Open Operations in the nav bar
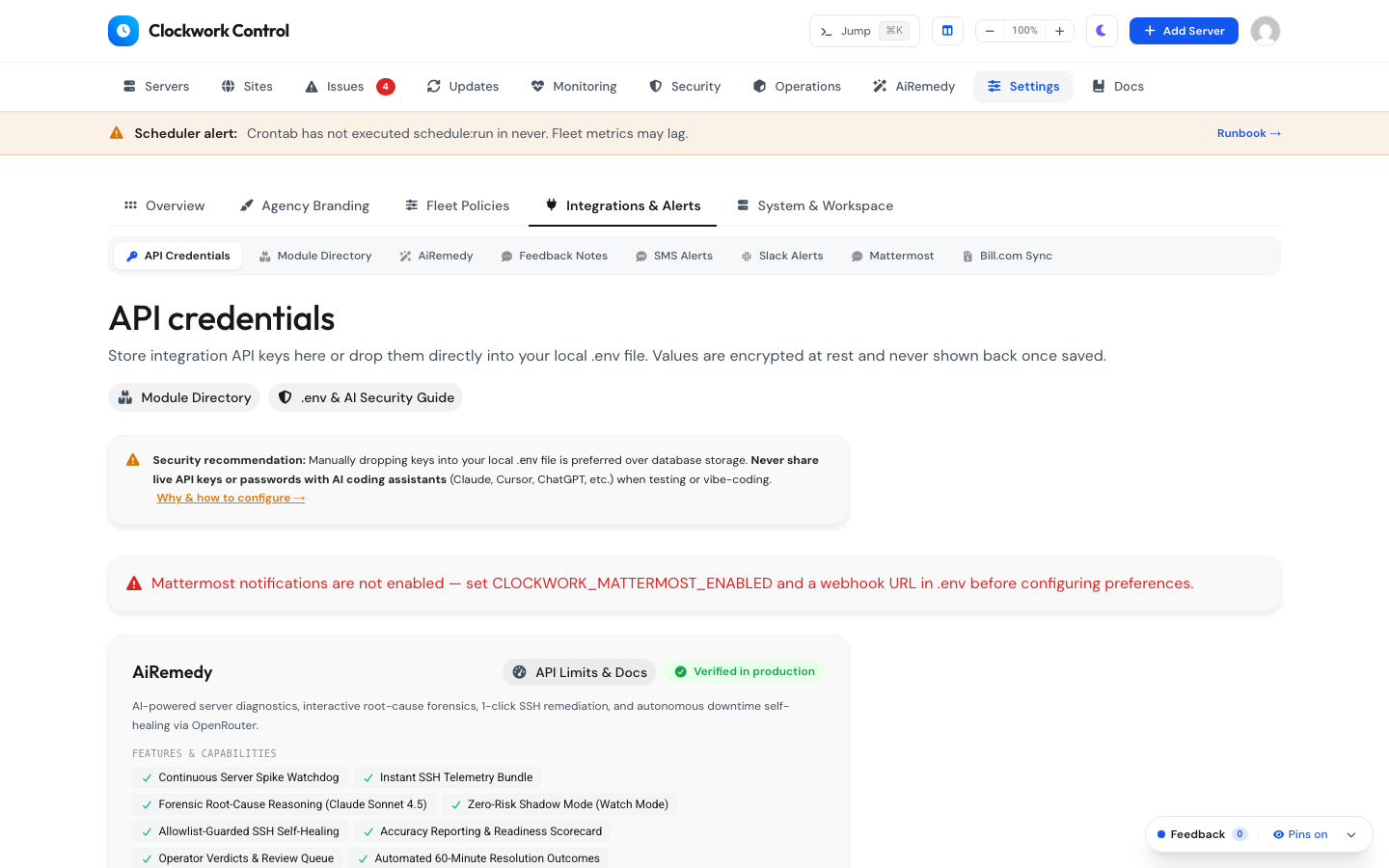Screen dimensions: 1389x868 pos(797,87)
